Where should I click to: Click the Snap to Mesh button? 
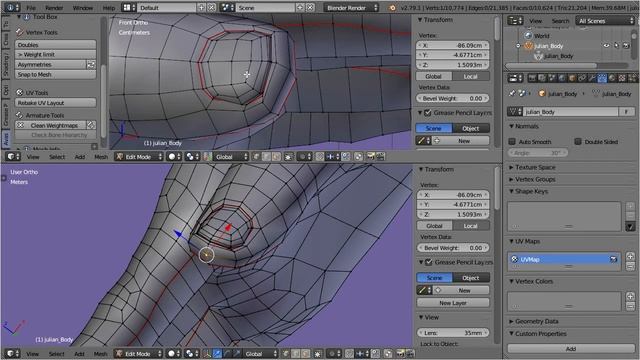click(x=56, y=75)
